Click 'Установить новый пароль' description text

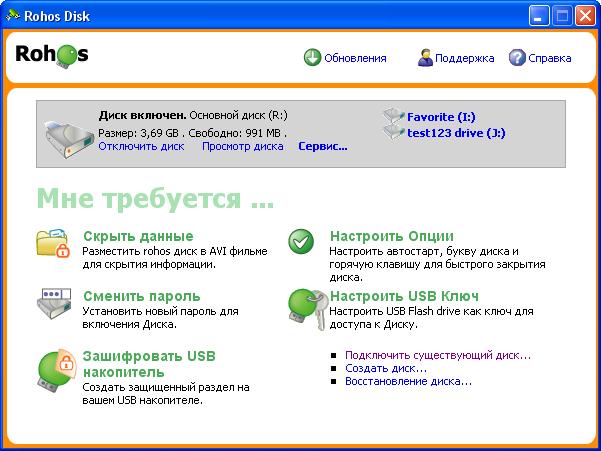pyautogui.click(x=143, y=311)
